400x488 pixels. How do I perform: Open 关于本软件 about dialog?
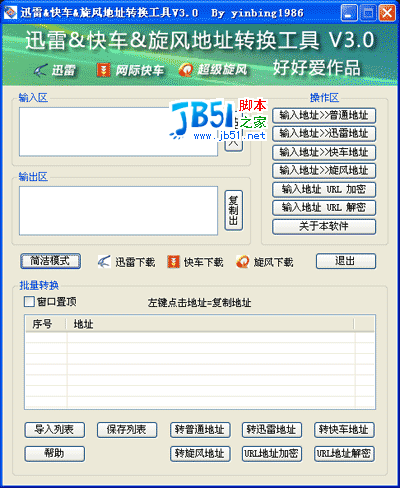(324, 226)
